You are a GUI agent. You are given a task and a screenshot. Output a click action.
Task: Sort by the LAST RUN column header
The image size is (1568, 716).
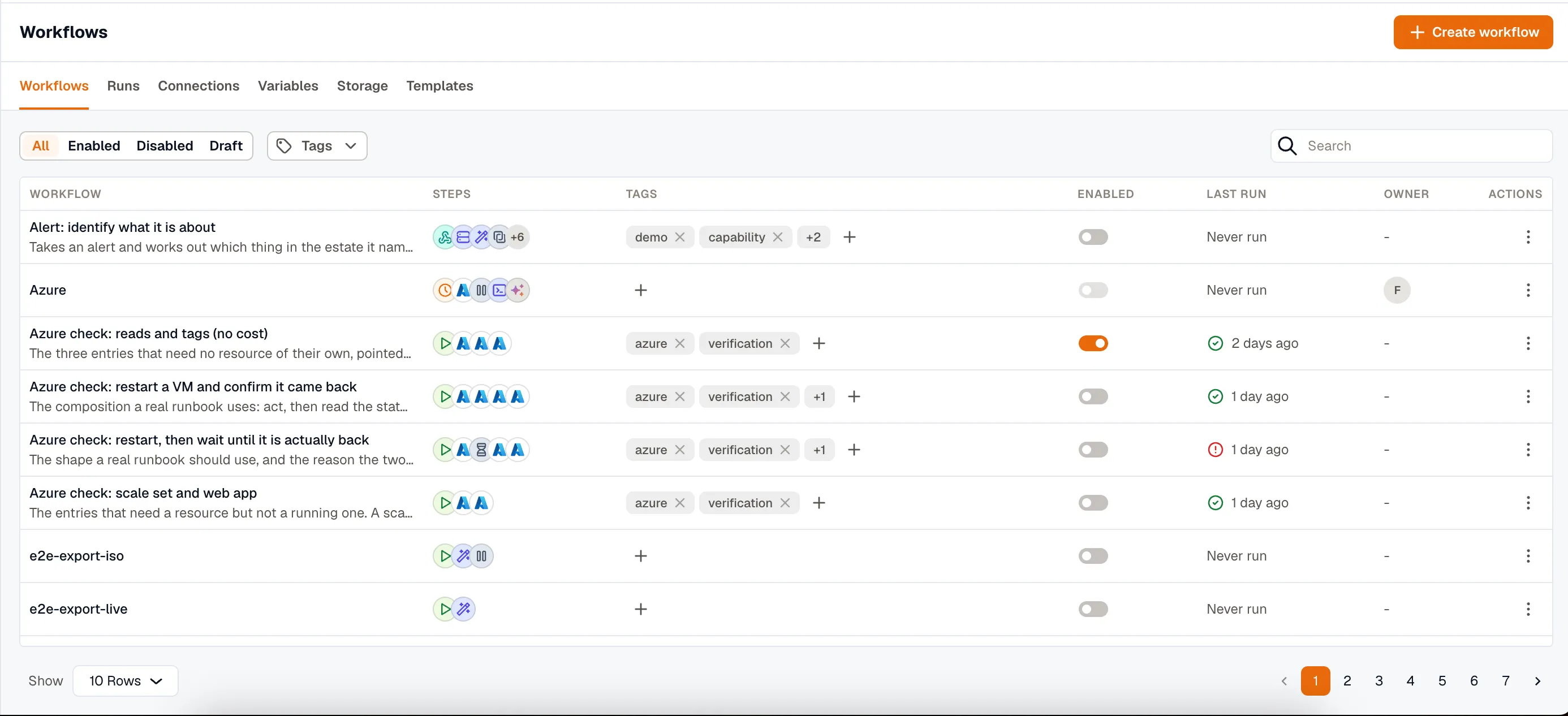[1237, 193]
